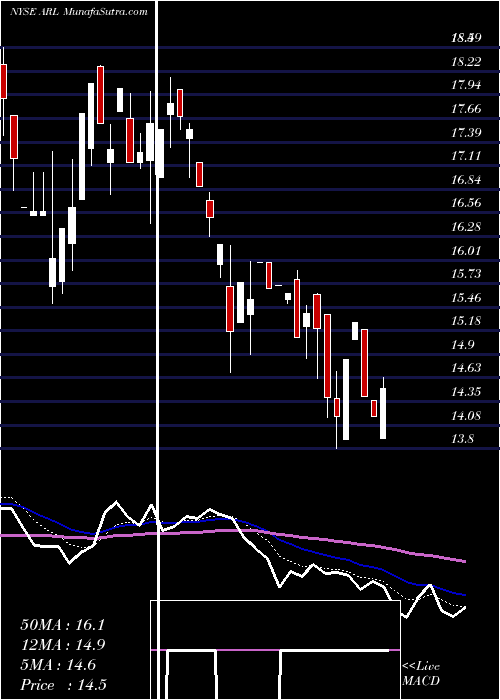This screenshot has height=700, width=500.
Task: Click the blue 12MA line at its right end
Action: [x=464, y=595]
